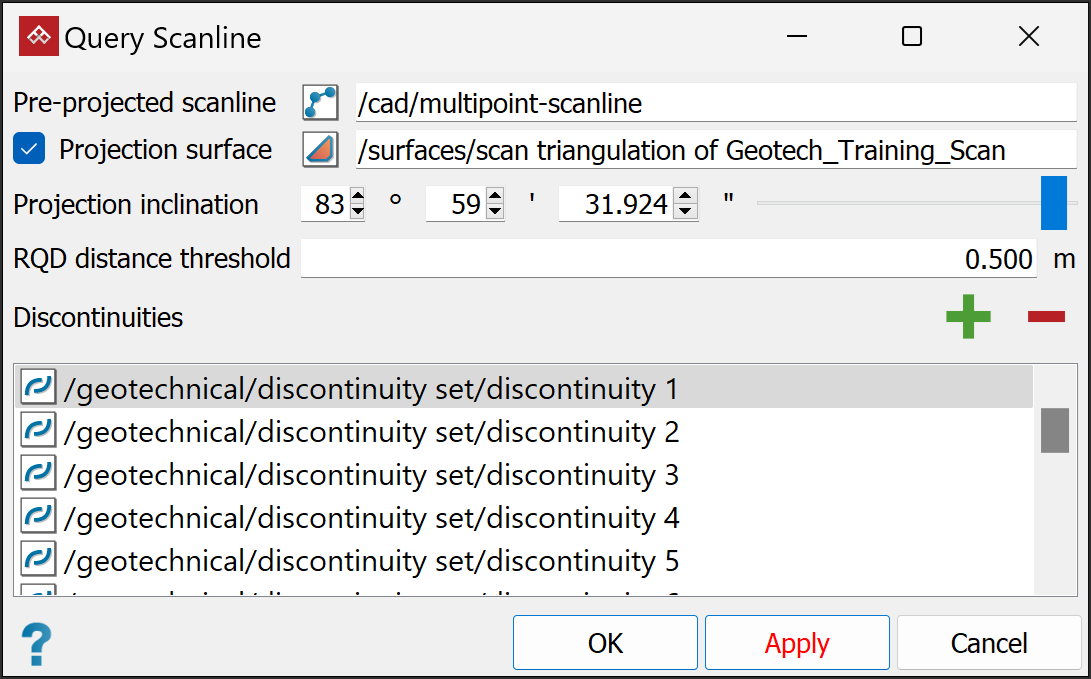Open help via the question mark icon
The height and width of the screenshot is (679, 1091).
tap(36, 644)
